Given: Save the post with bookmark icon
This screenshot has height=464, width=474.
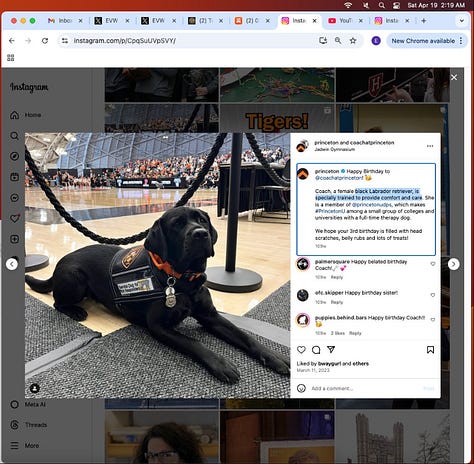Looking at the screenshot, I should pos(430,350).
